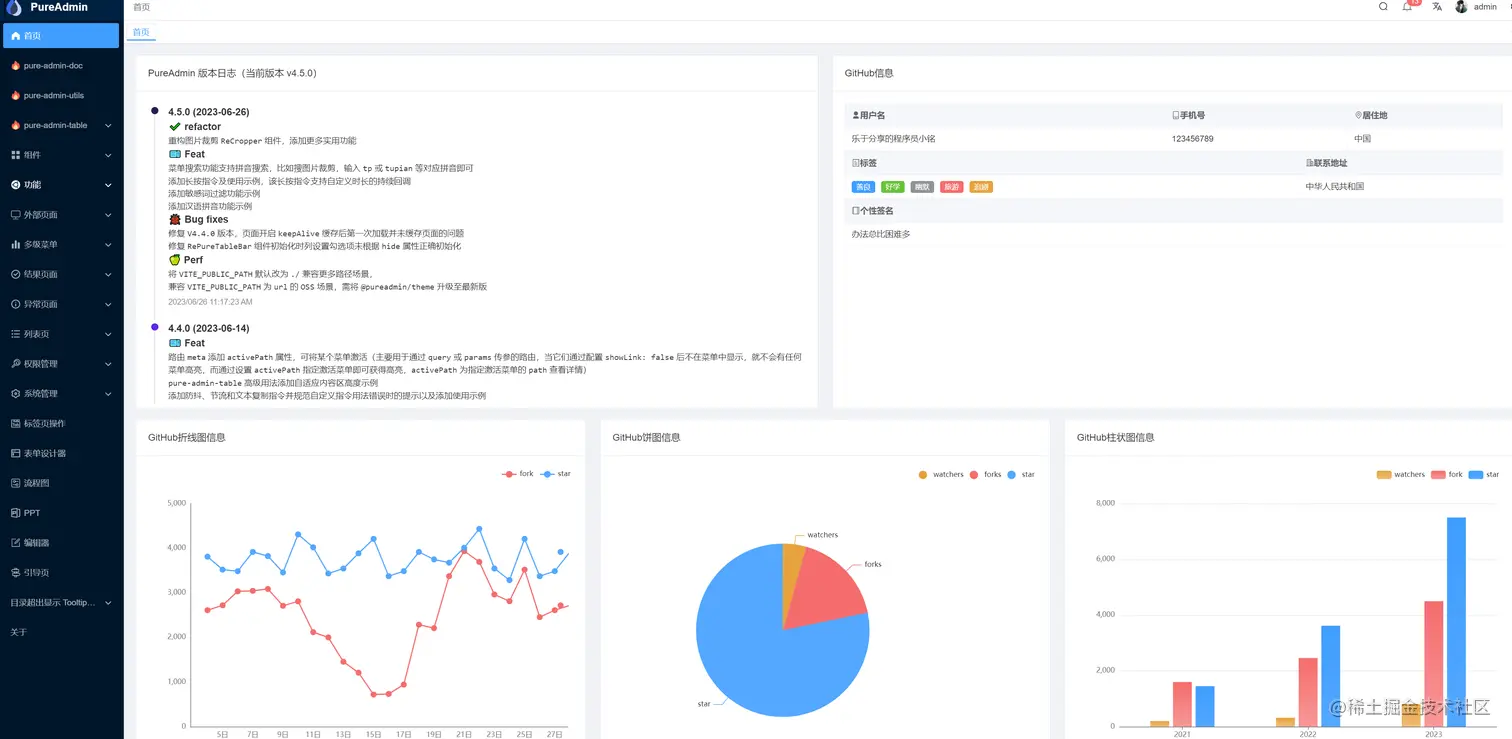Click the green 好学 tag
This screenshot has height=739, width=1512.
coord(893,187)
